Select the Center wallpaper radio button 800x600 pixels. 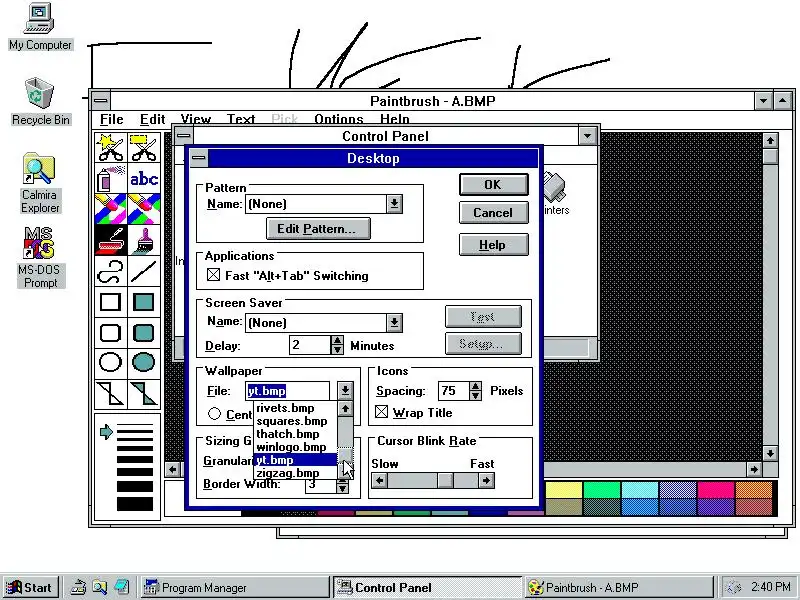[214, 414]
